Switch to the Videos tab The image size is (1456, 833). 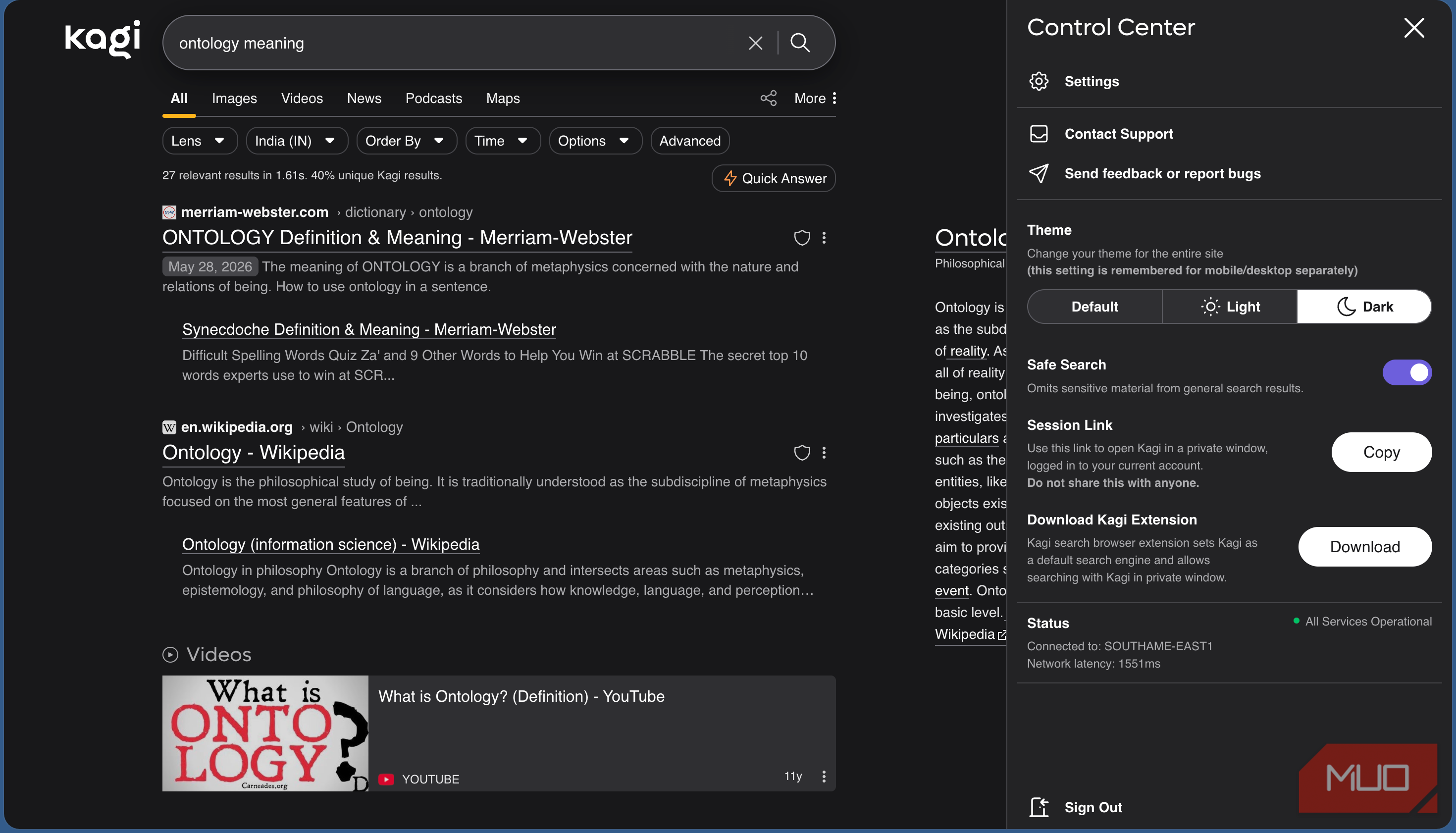point(302,99)
